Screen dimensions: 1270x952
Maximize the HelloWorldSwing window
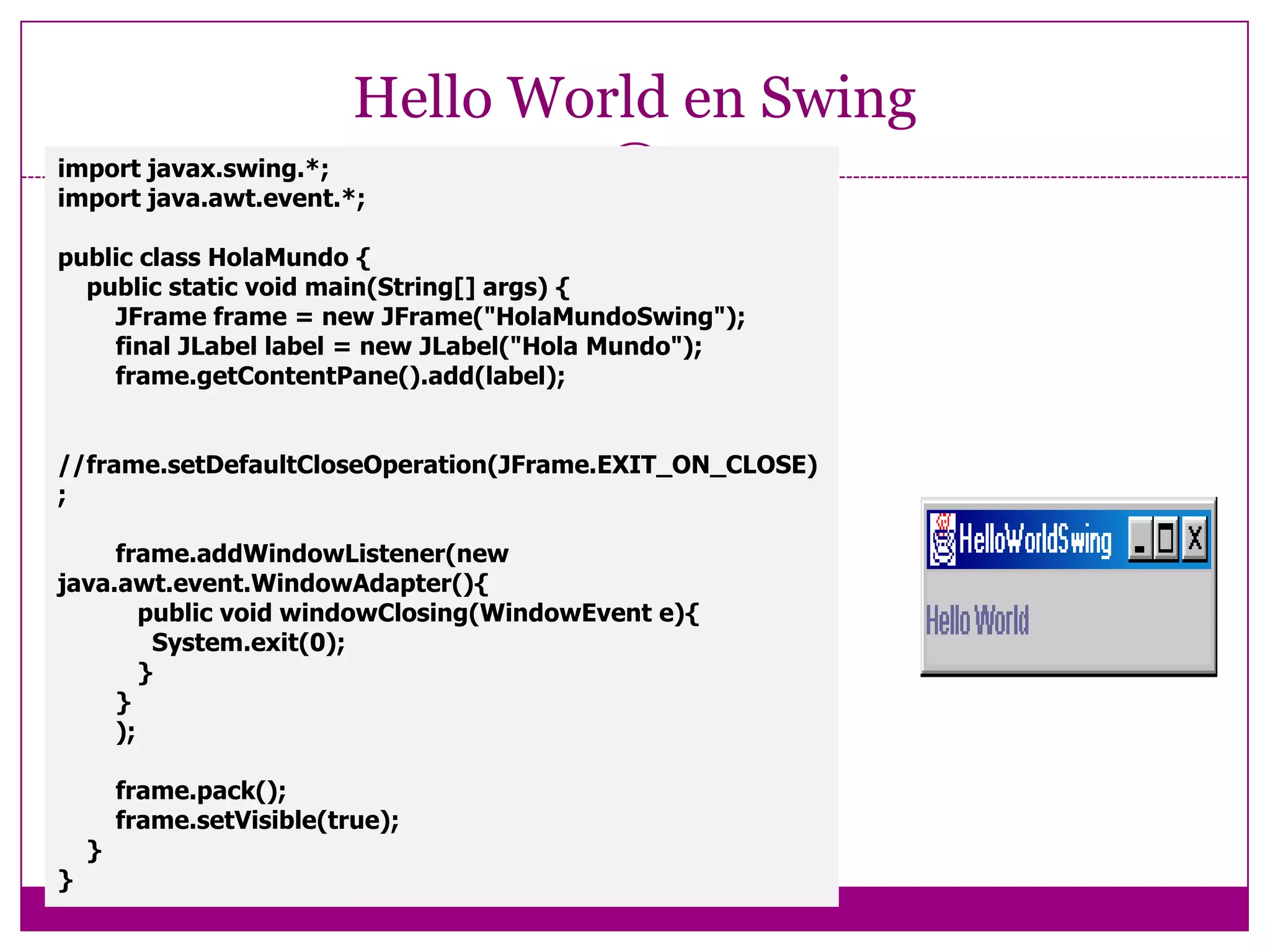coord(1166,539)
